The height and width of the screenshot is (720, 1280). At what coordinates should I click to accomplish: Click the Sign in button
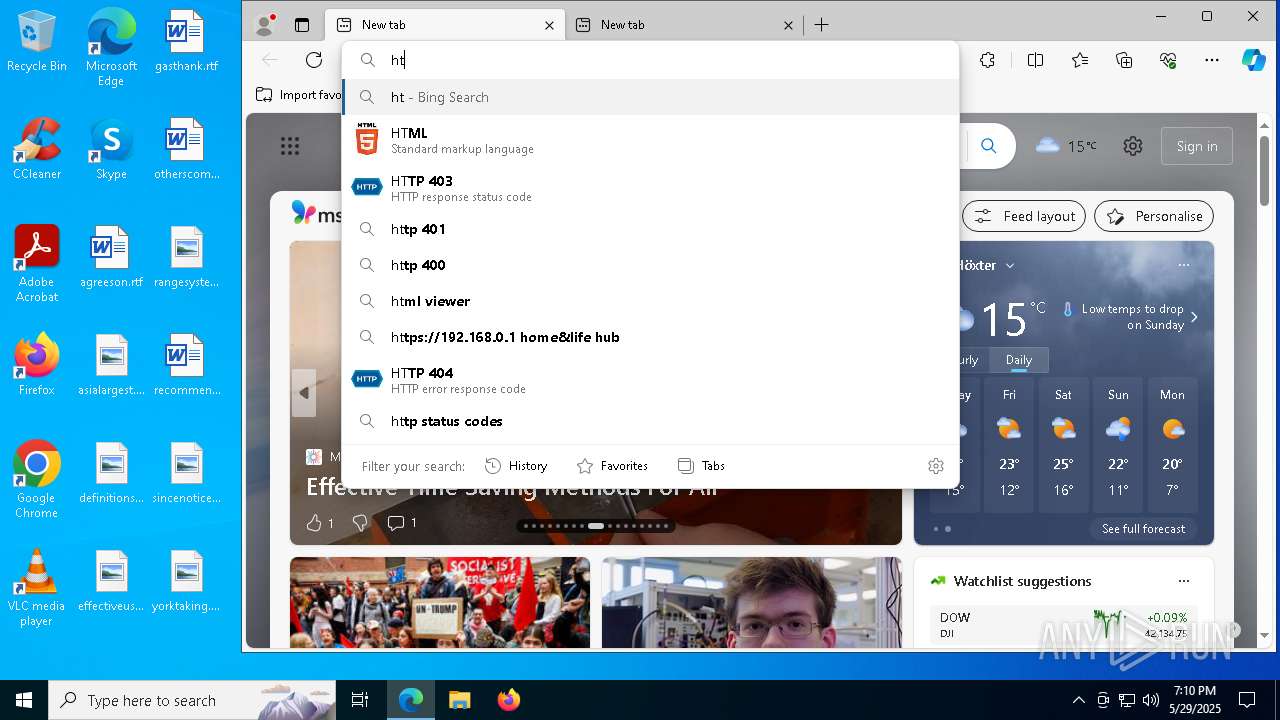point(1197,146)
